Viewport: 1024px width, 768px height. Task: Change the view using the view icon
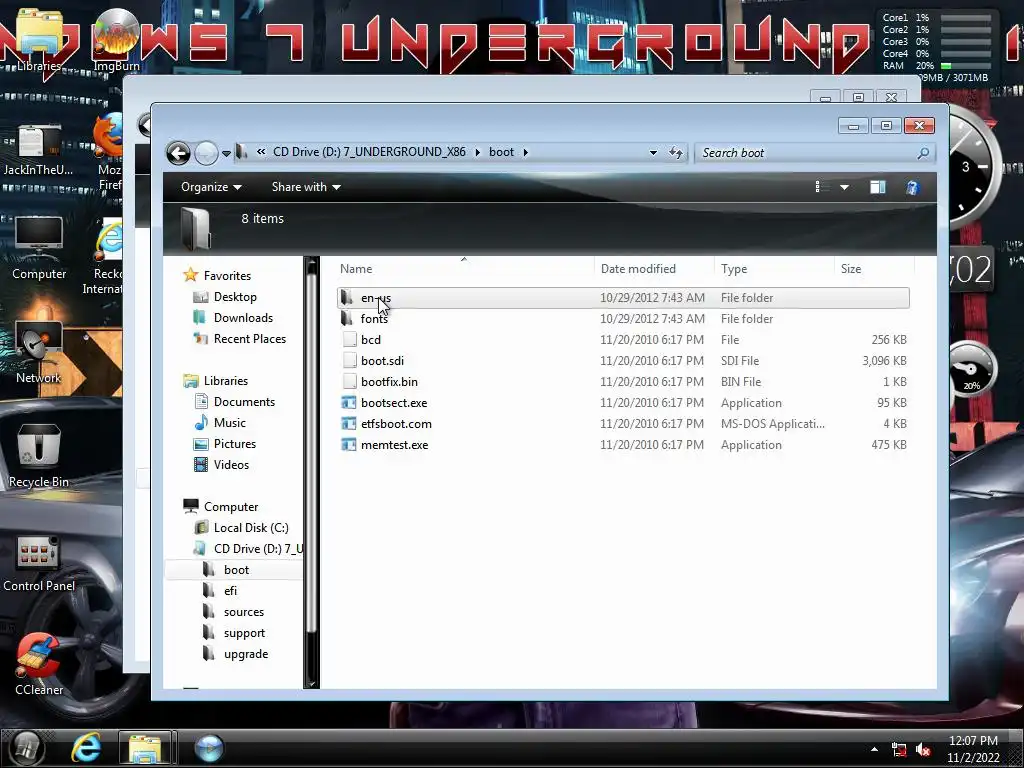[822, 187]
